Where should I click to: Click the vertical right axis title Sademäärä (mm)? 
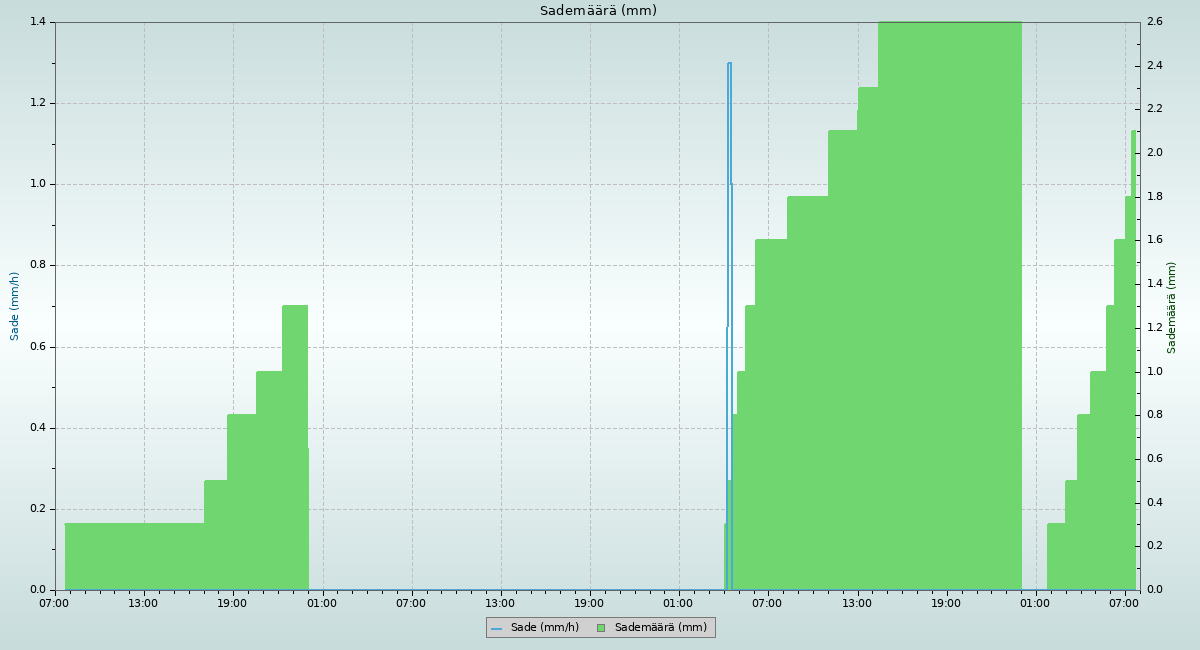[x=1171, y=307]
